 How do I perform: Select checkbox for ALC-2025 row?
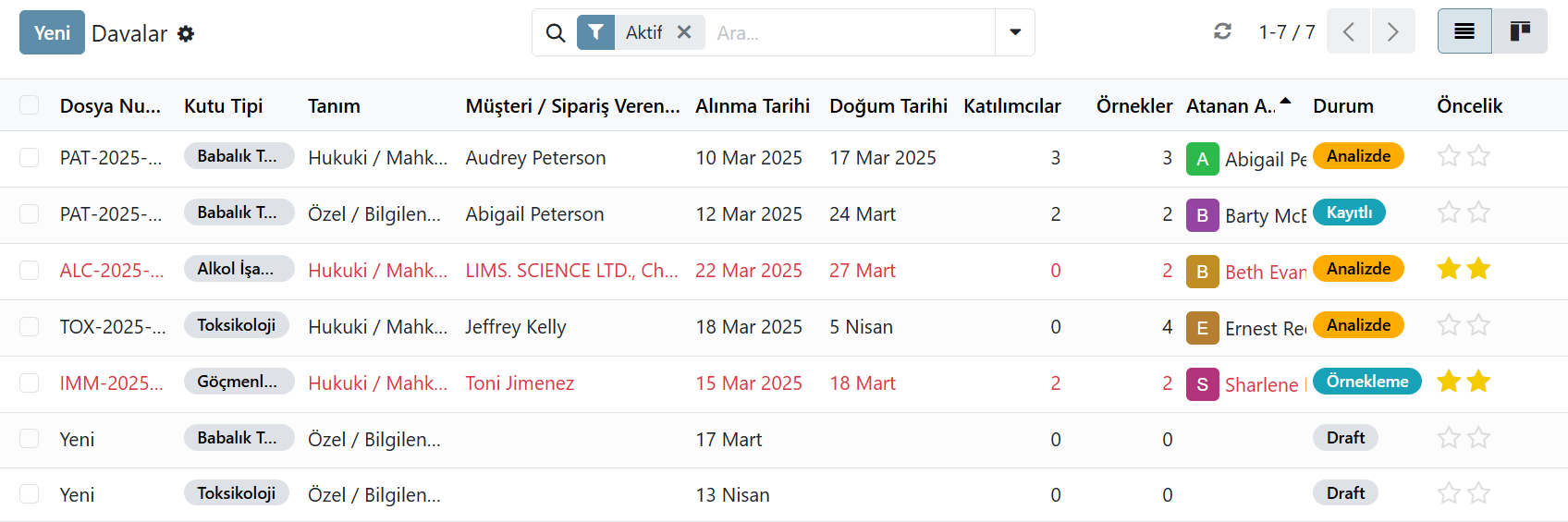coord(30,271)
